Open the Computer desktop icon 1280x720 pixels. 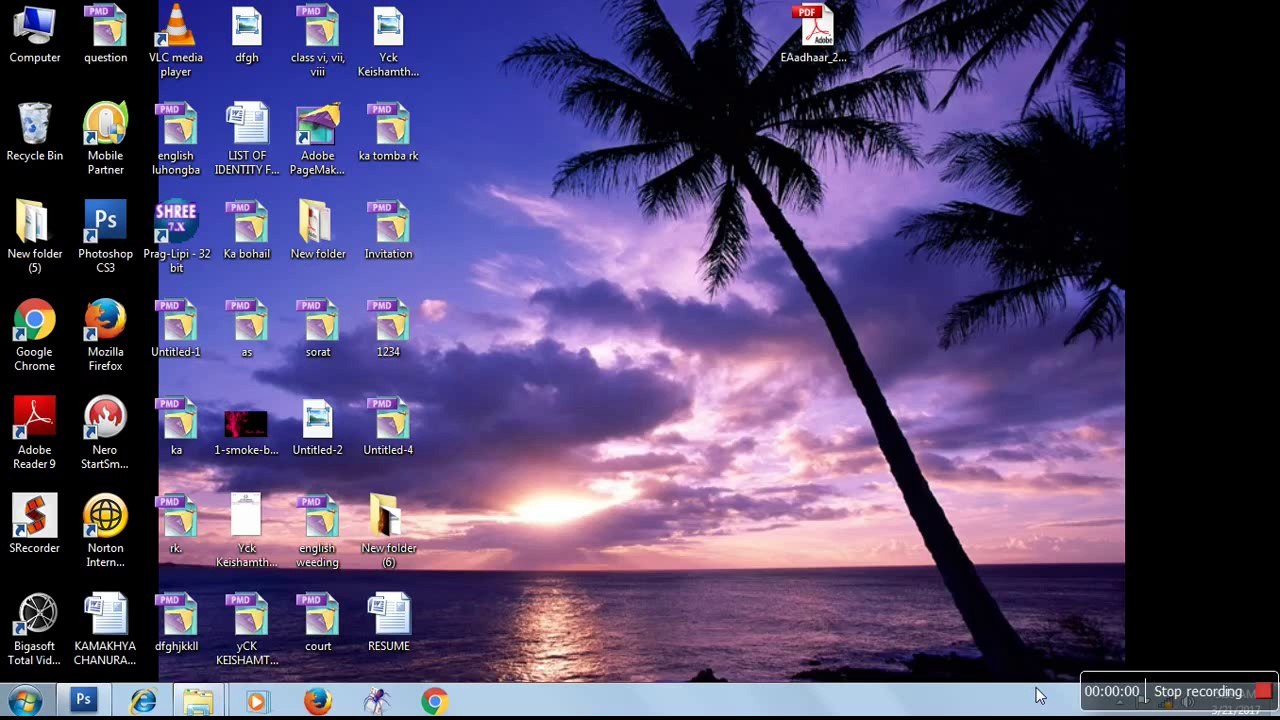coord(34,35)
